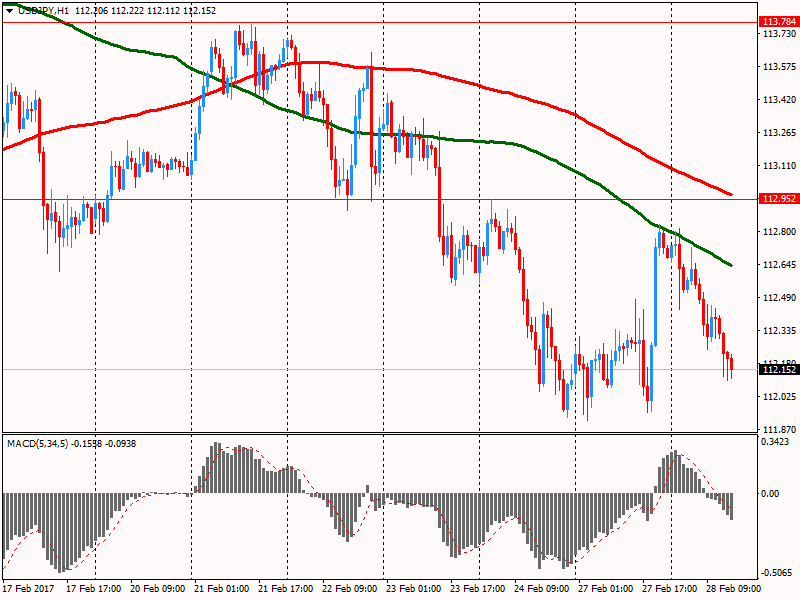Viewport: 800px width, 600px height.
Task: Select the 27 Feb 17:00 time label
Action: click(669, 588)
